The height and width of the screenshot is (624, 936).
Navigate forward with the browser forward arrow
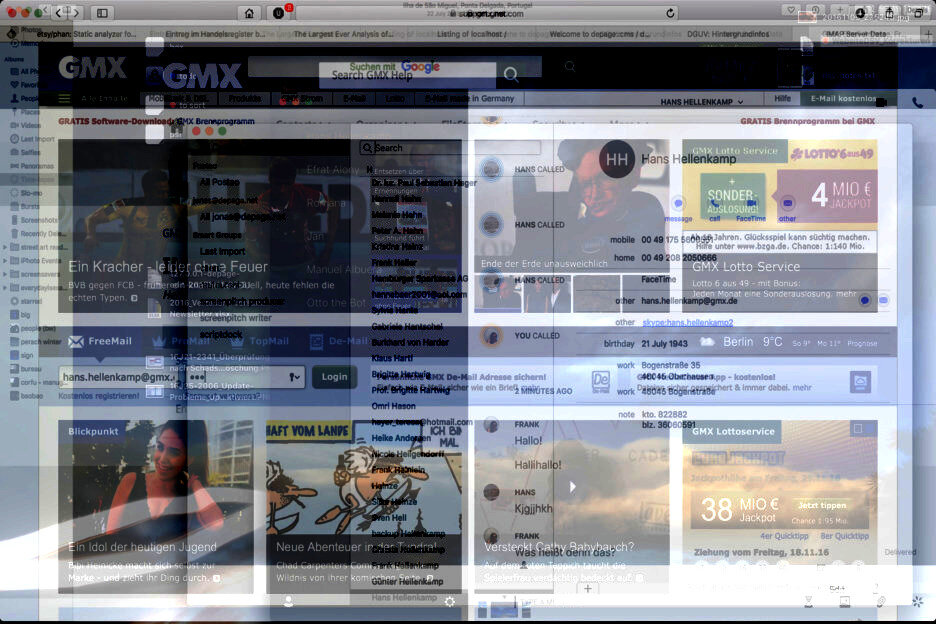click(x=76, y=13)
